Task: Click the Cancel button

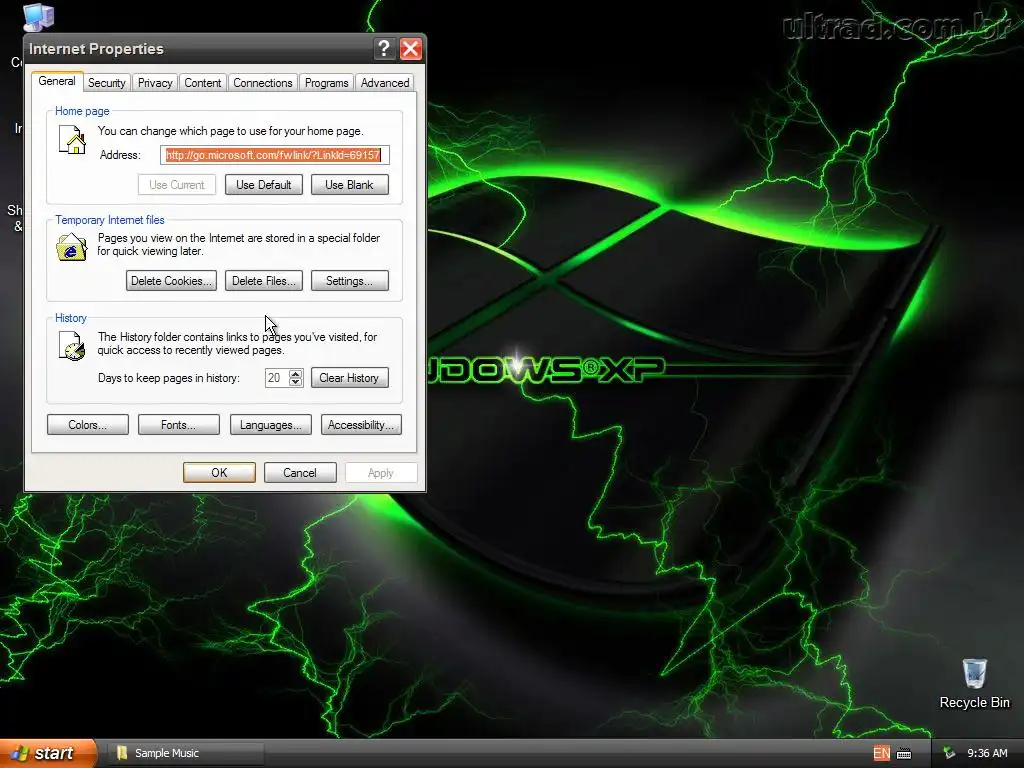Action: point(300,473)
